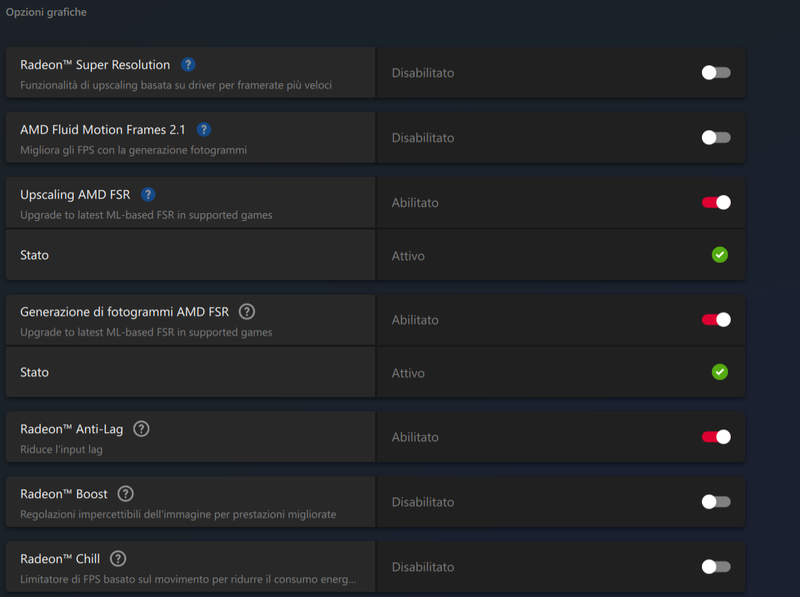The image size is (800, 597).
Task: Open help icon beside Generazione di fotogrammi AMD FSR
Action: tap(247, 312)
